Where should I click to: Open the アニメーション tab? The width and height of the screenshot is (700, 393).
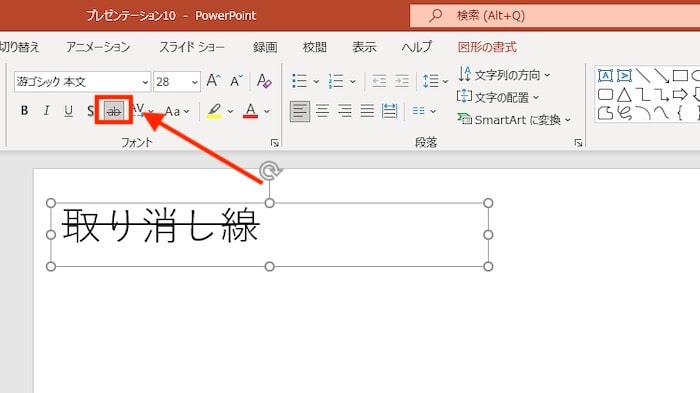pyautogui.click(x=98, y=47)
